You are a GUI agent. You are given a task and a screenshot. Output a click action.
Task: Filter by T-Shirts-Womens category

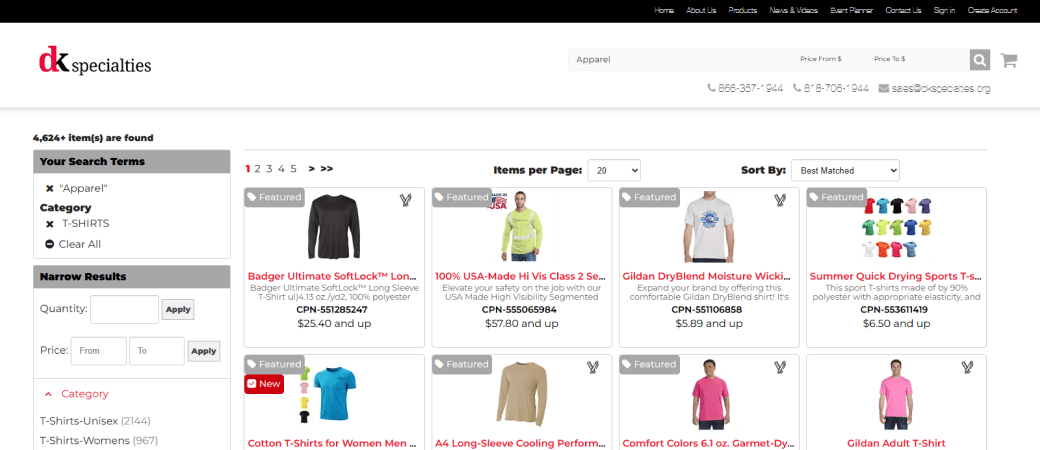pos(99,441)
